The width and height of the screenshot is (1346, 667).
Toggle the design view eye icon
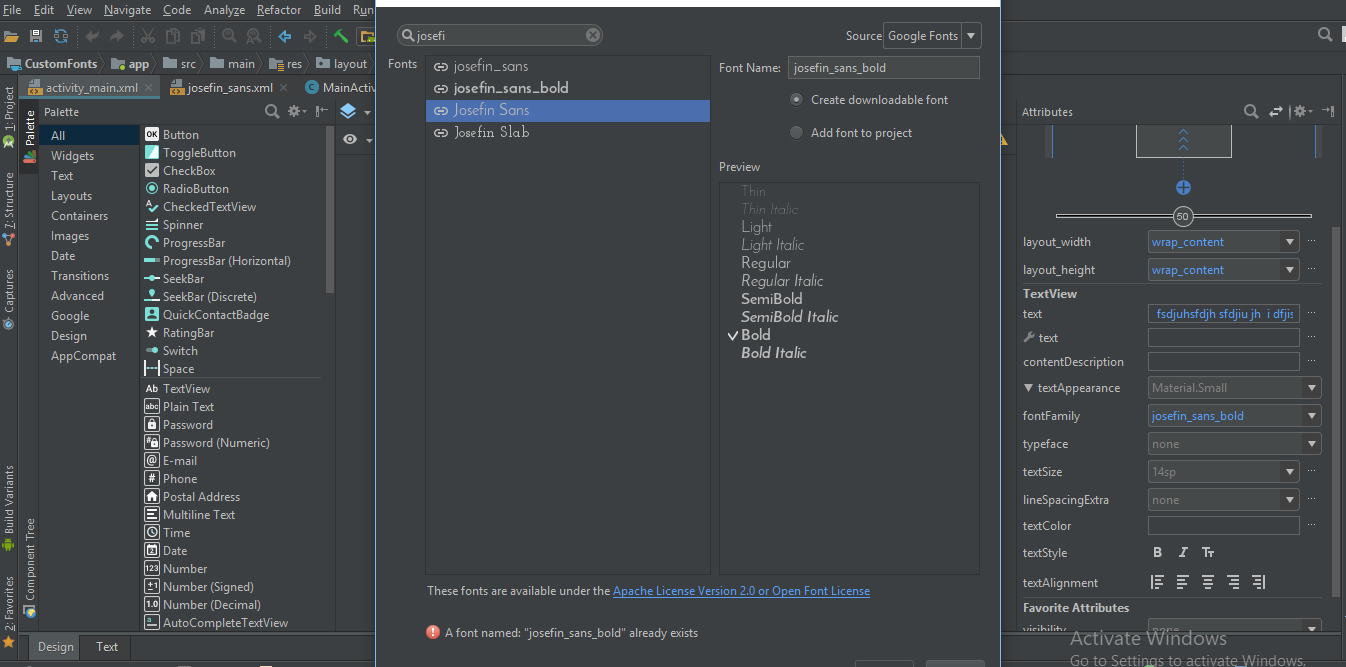(350, 140)
